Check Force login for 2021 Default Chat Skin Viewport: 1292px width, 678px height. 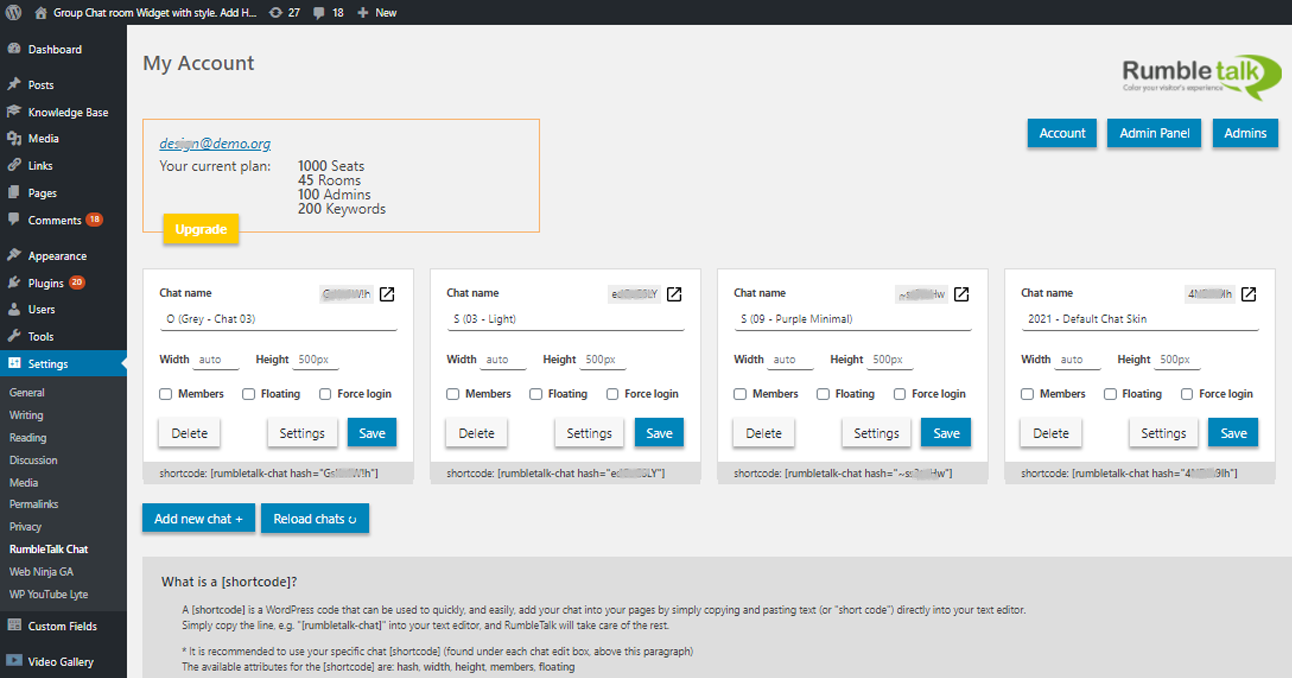click(1187, 394)
